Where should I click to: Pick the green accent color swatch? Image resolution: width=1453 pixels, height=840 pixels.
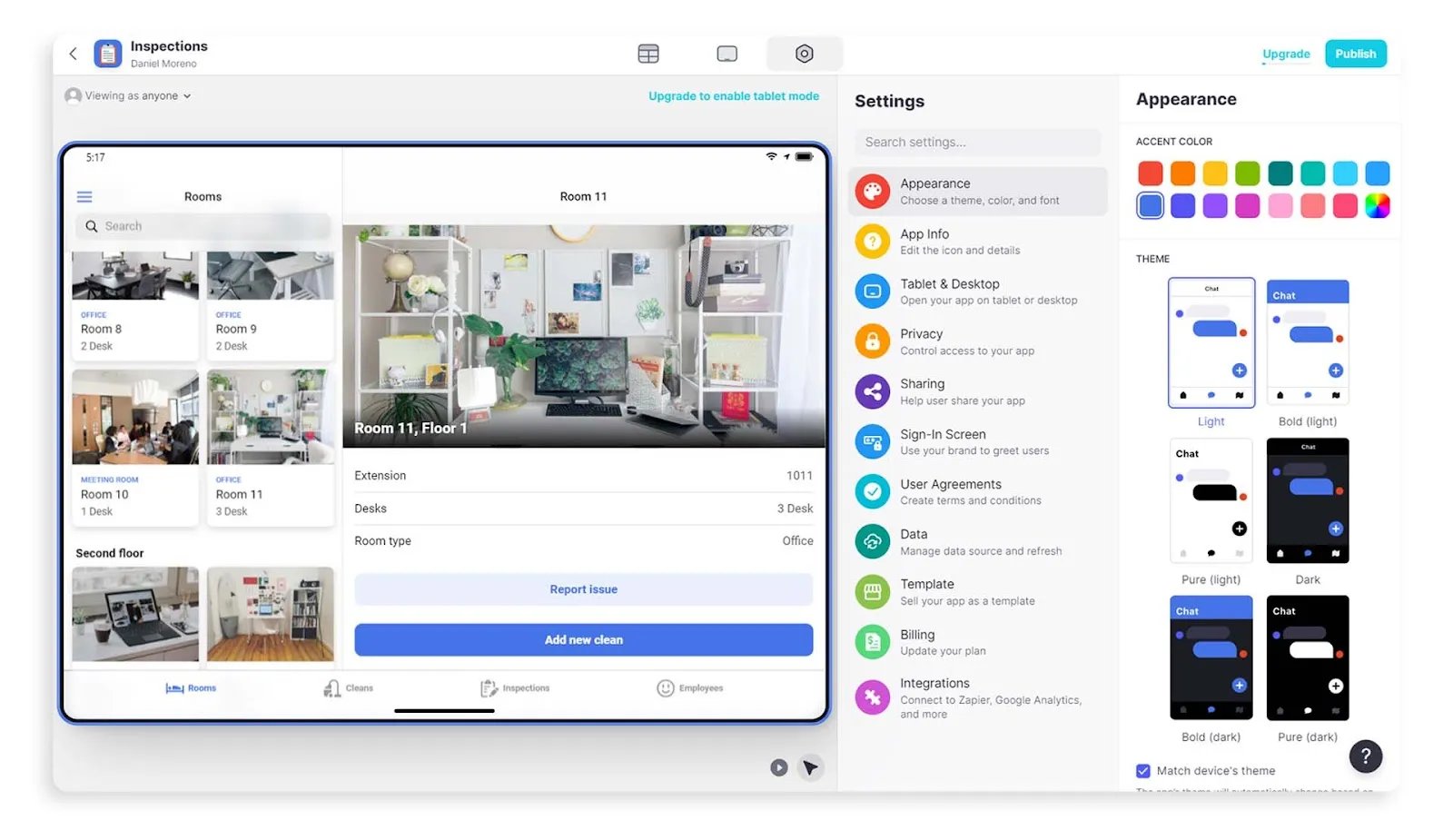[x=1248, y=173]
